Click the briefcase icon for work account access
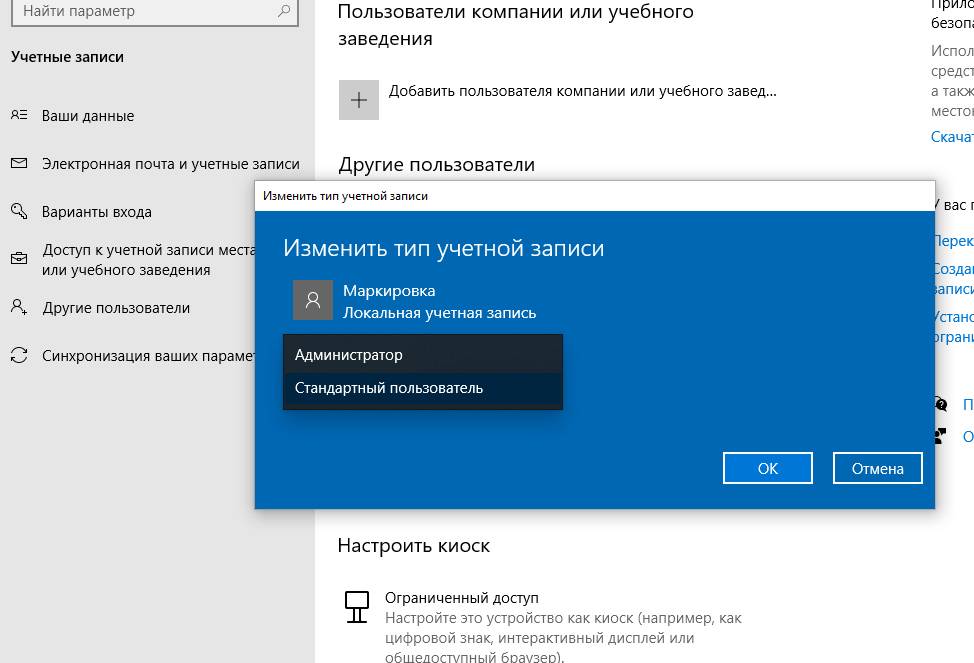974x663 pixels. 19,259
